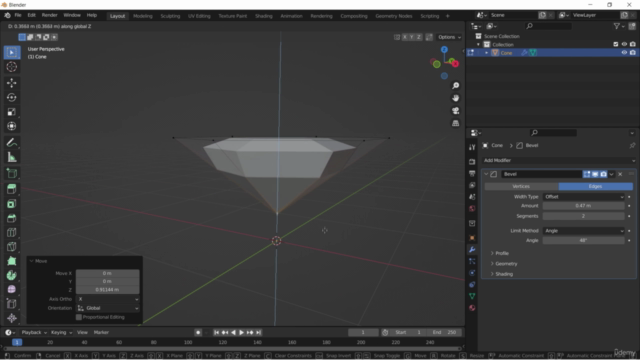This screenshot has width=640, height=360.
Task: Select the Select Box tool
Action: [x=11, y=52]
